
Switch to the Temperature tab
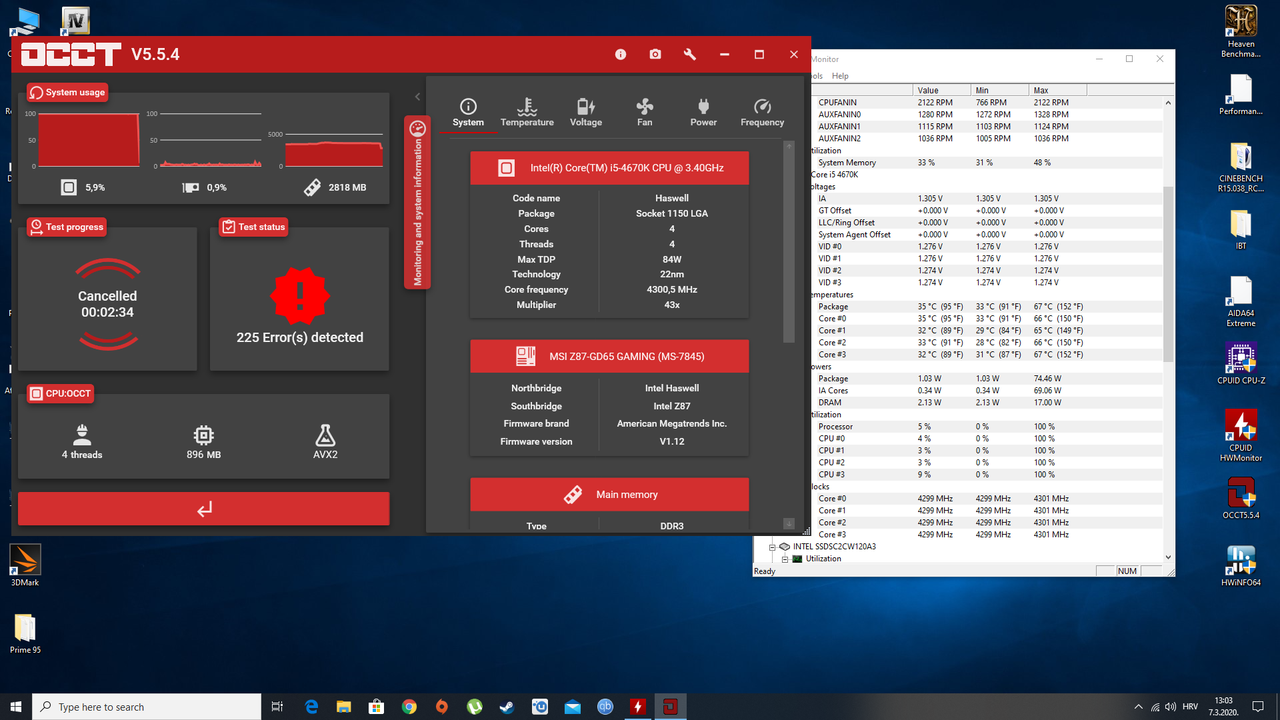point(527,113)
